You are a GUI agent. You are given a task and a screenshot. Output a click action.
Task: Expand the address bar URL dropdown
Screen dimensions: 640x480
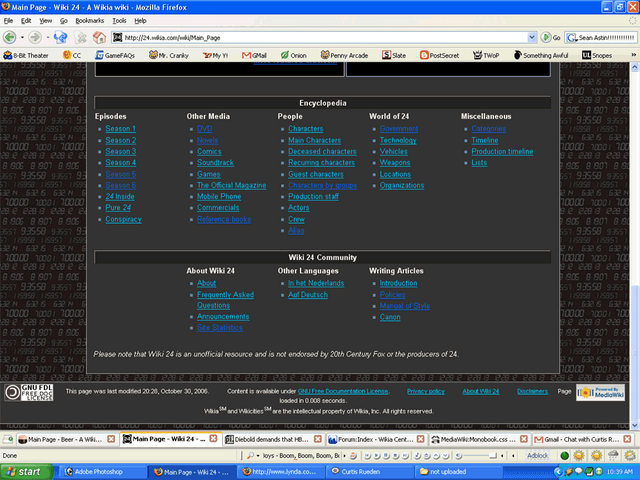pyautogui.click(x=531, y=38)
